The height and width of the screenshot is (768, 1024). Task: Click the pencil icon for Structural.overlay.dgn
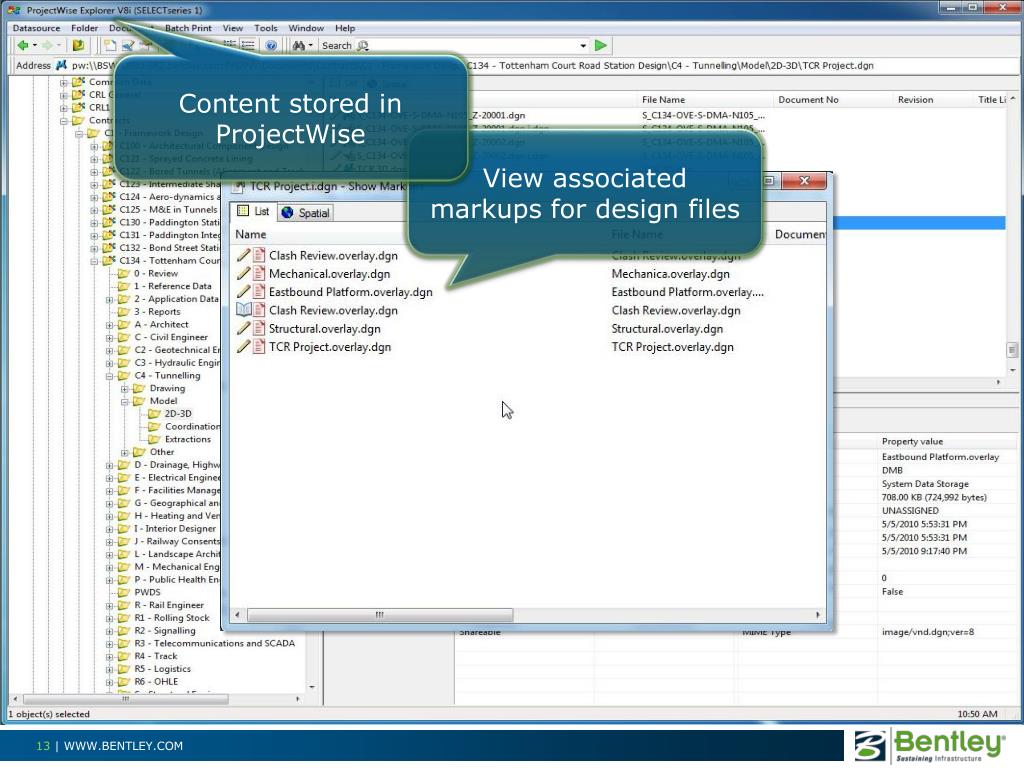tap(243, 328)
